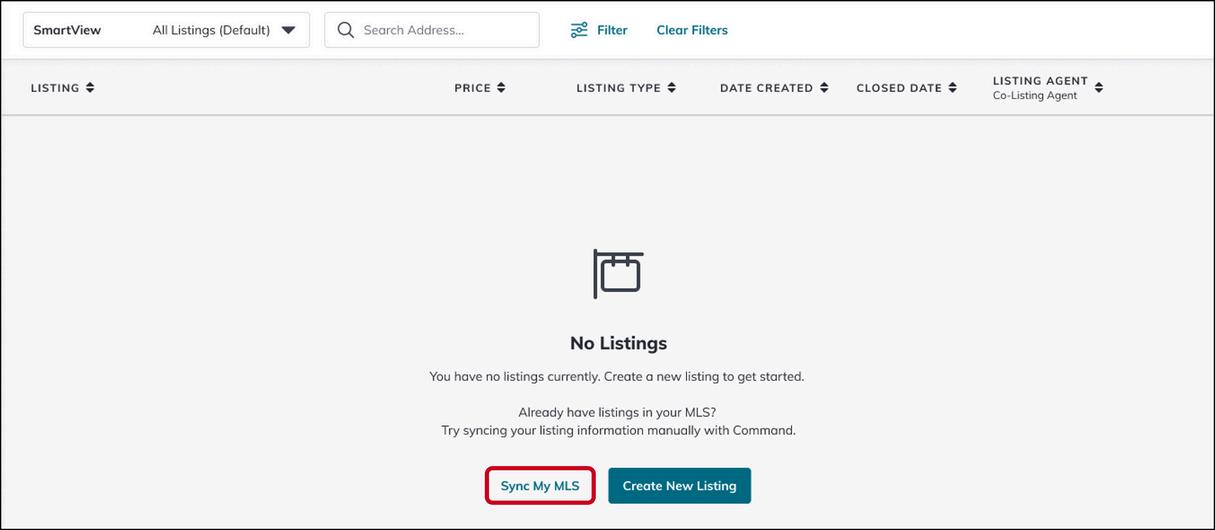Screen dimensions: 1215x530
Task: Click the magnifying glass search icon
Action: 346,30
